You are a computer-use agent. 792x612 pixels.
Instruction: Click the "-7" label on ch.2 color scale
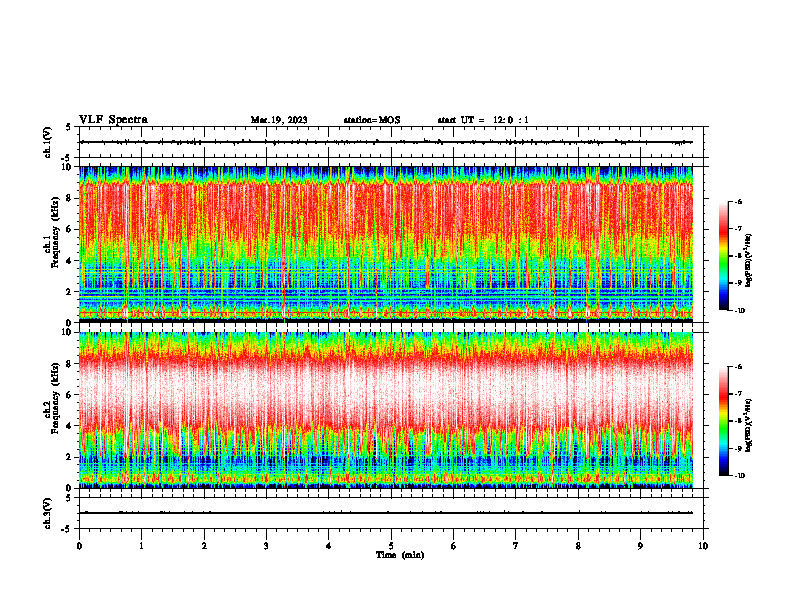click(x=738, y=394)
